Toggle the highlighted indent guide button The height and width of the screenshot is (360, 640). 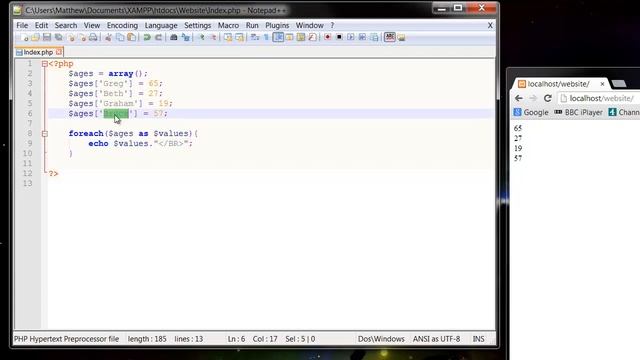coord(278,38)
